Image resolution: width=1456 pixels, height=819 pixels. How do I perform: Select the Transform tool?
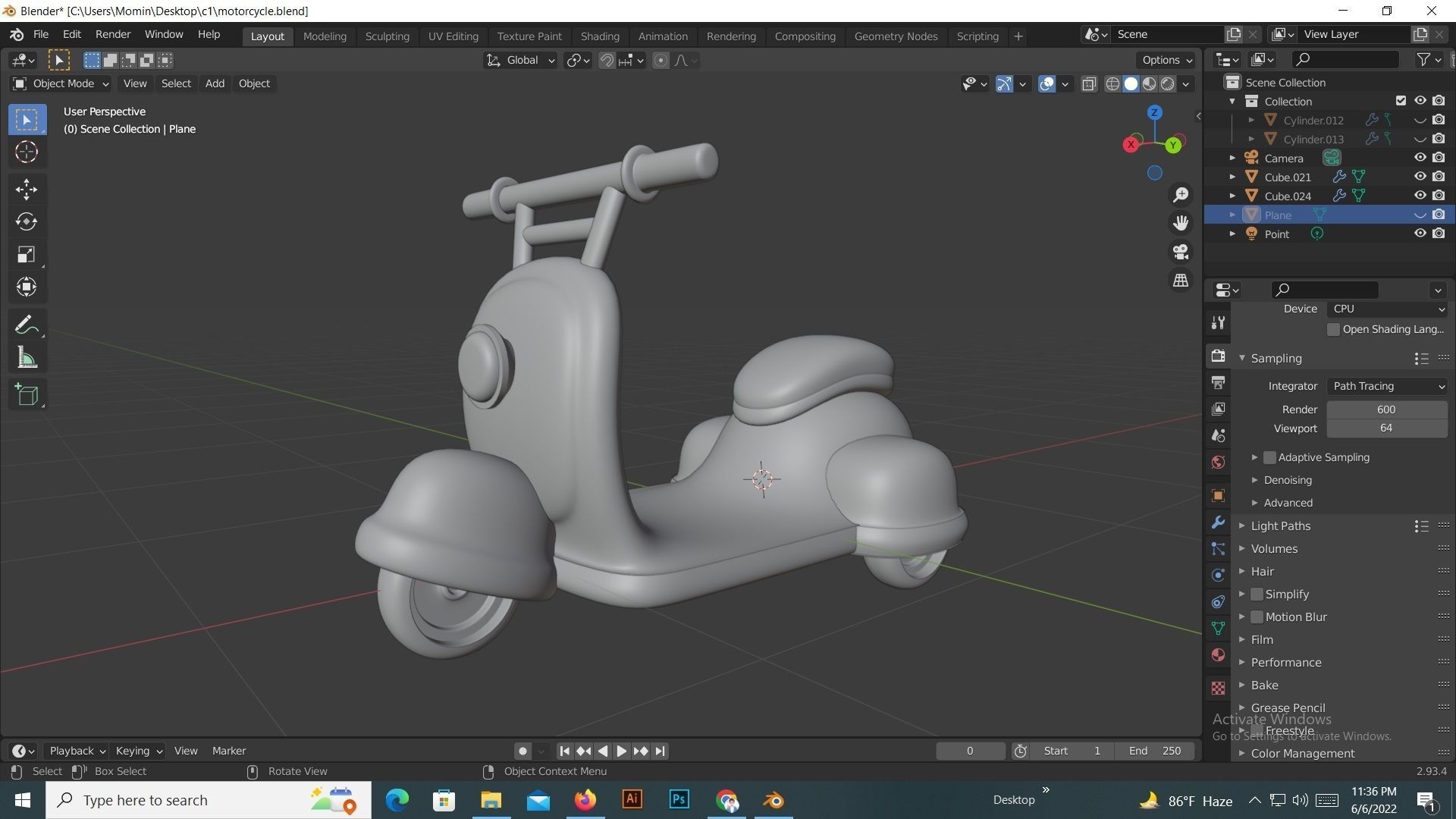(27, 287)
